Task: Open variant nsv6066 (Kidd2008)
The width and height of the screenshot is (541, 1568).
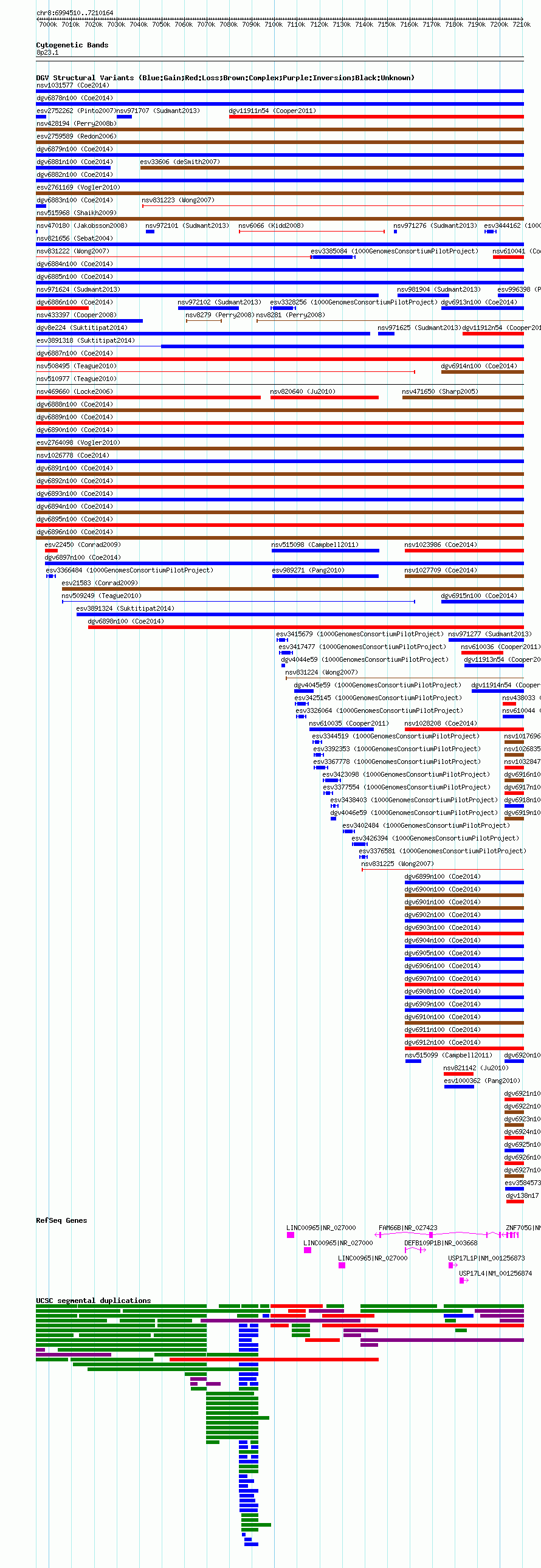Action: [272, 226]
